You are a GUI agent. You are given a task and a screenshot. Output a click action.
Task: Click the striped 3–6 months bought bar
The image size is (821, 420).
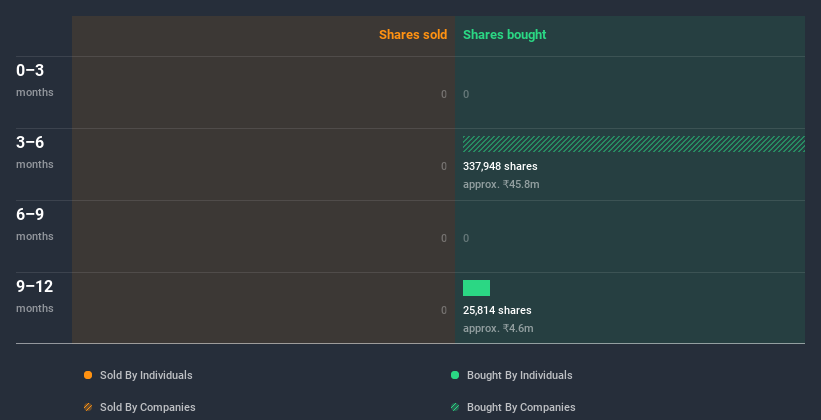coord(634,144)
